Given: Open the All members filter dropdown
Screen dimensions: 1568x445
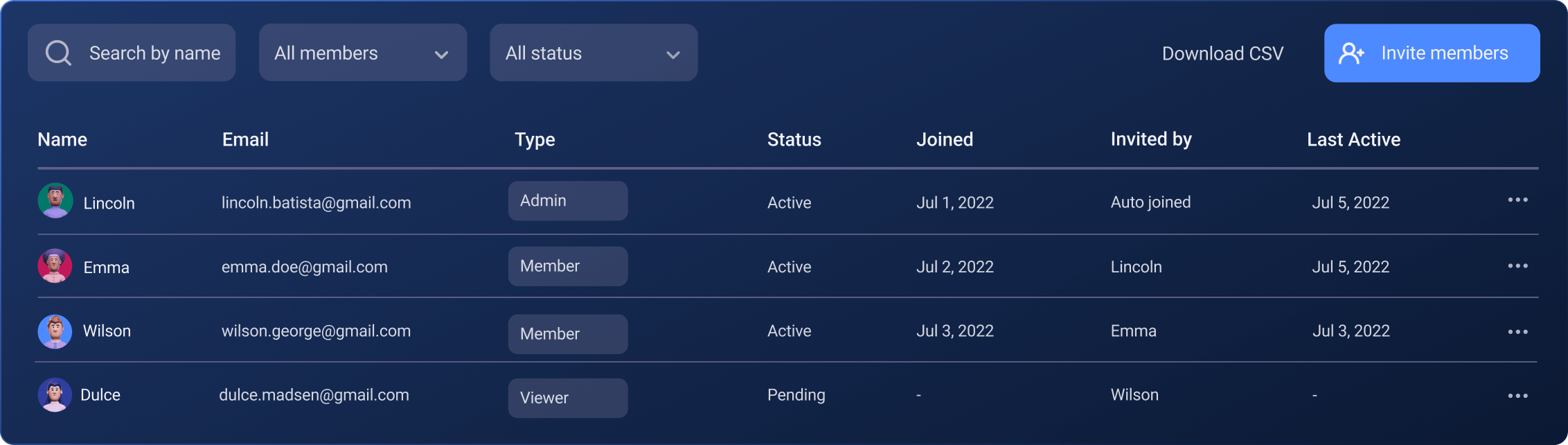Looking at the screenshot, I should tap(362, 53).
